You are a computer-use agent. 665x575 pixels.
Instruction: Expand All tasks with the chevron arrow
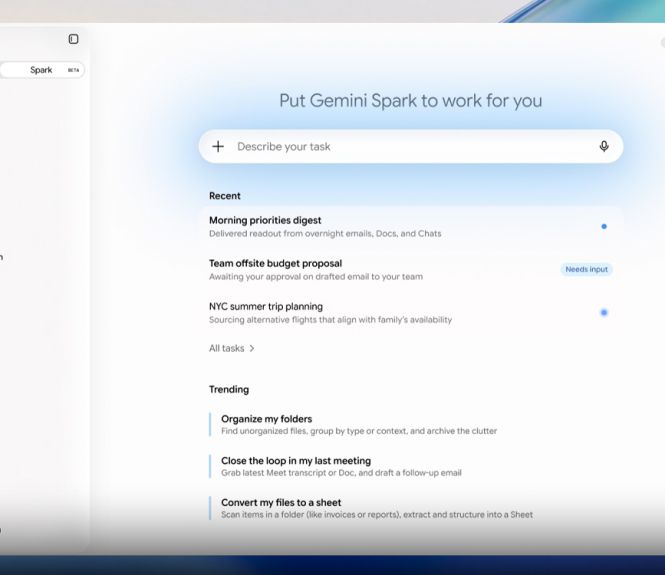click(x=252, y=348)
